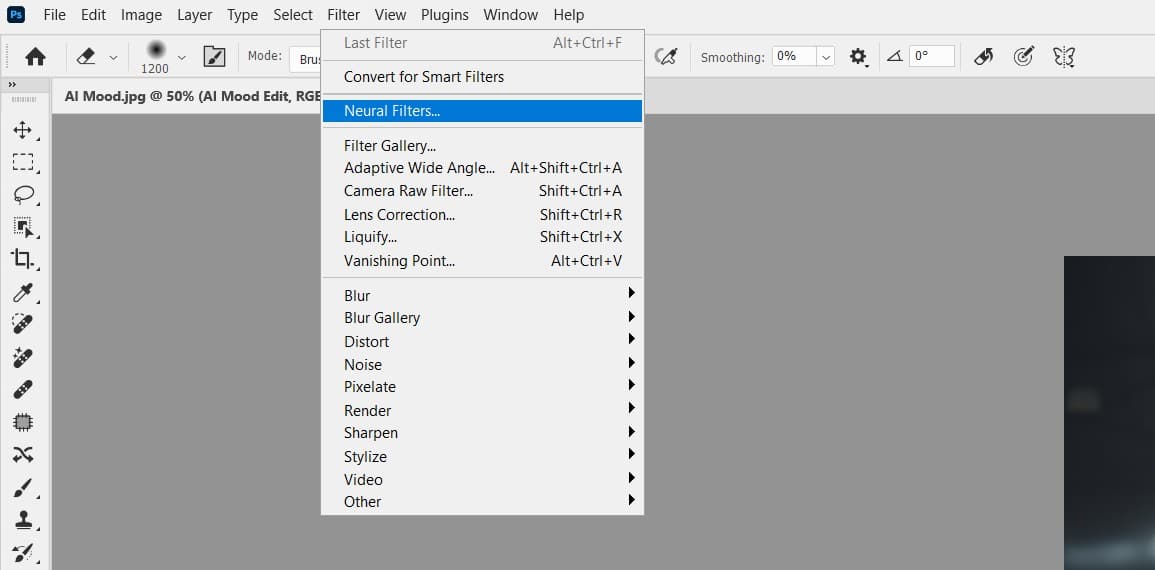Open the File menu
1155x570 pixels.
point(55,15)
